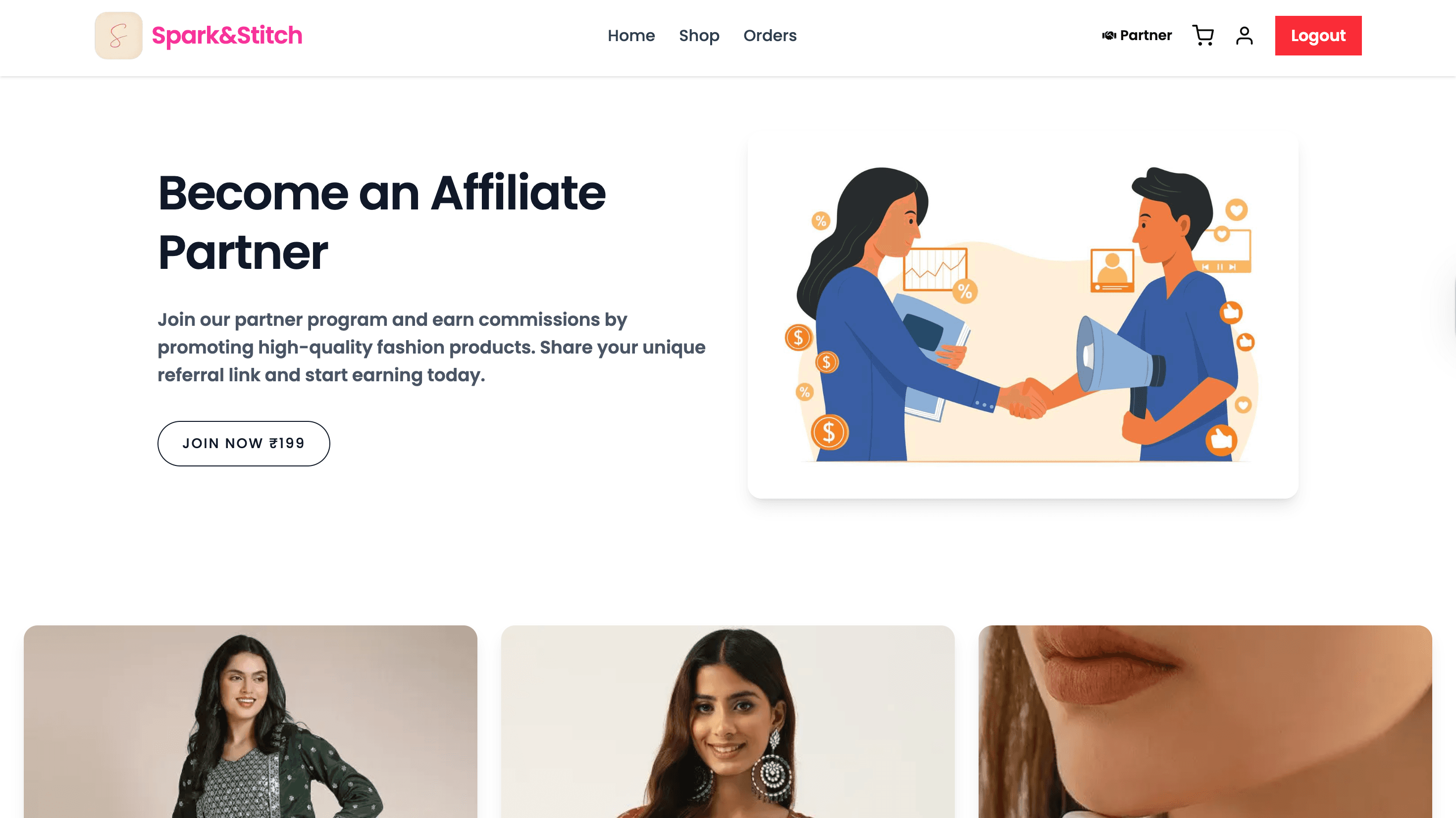
Task: Open the Shop menu item
Action: coord(699,36)
